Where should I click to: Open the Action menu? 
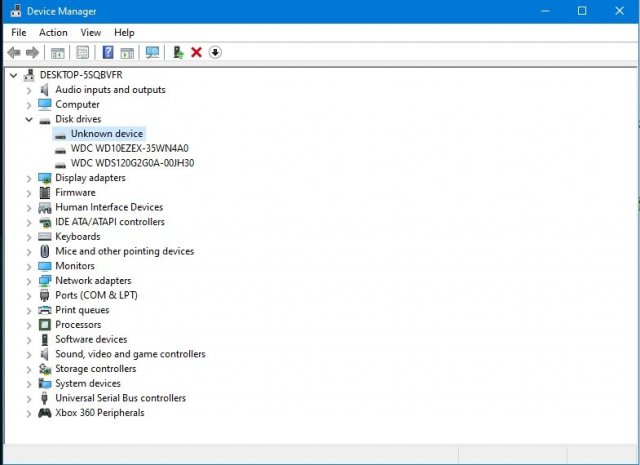pyautogui.click(x=53, y=33)
